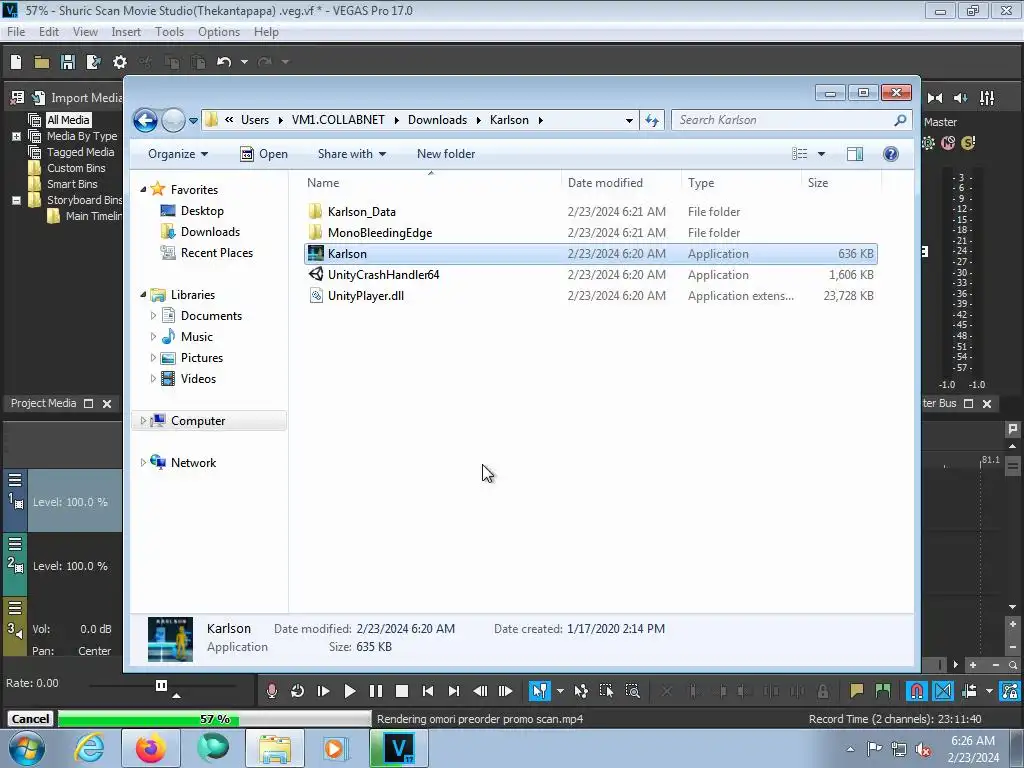Image resolution: width=1024 pixels, height=768 pixels.
Task: Click the Import Media icon
Action: 39,98
